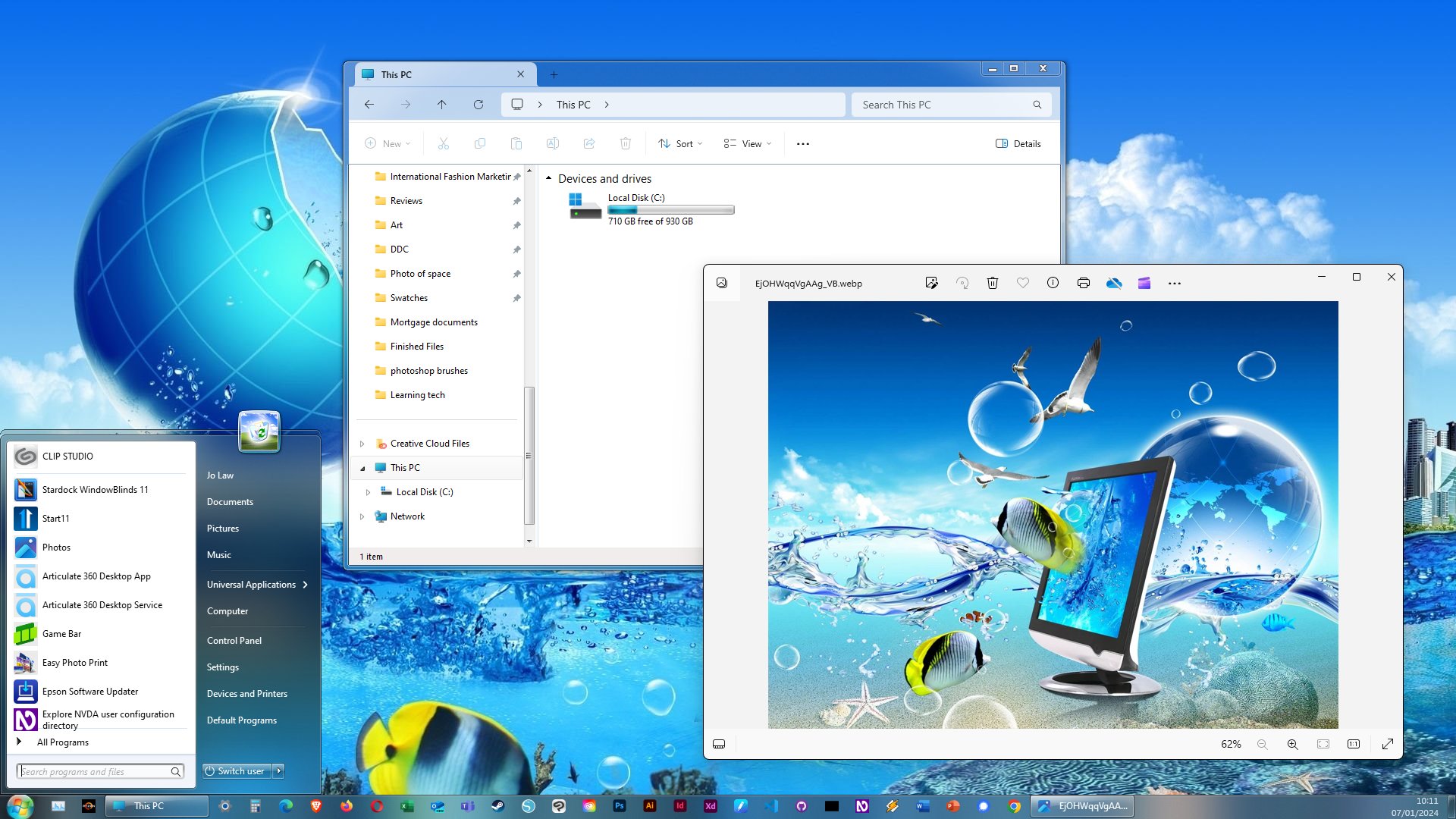1456x819 pixels.
Task: Open Stardock WindowBlinds 11
Action: pos(95,489)
